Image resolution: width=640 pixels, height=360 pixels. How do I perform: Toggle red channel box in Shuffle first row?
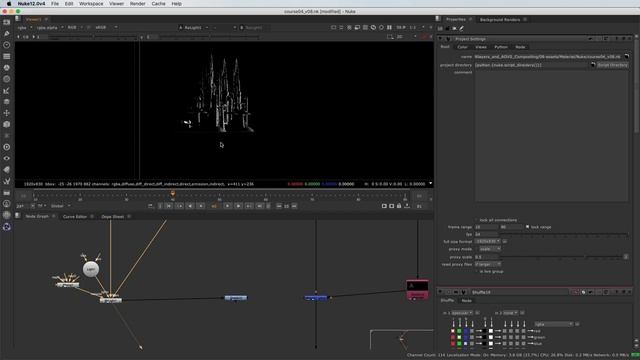(453, 331)
